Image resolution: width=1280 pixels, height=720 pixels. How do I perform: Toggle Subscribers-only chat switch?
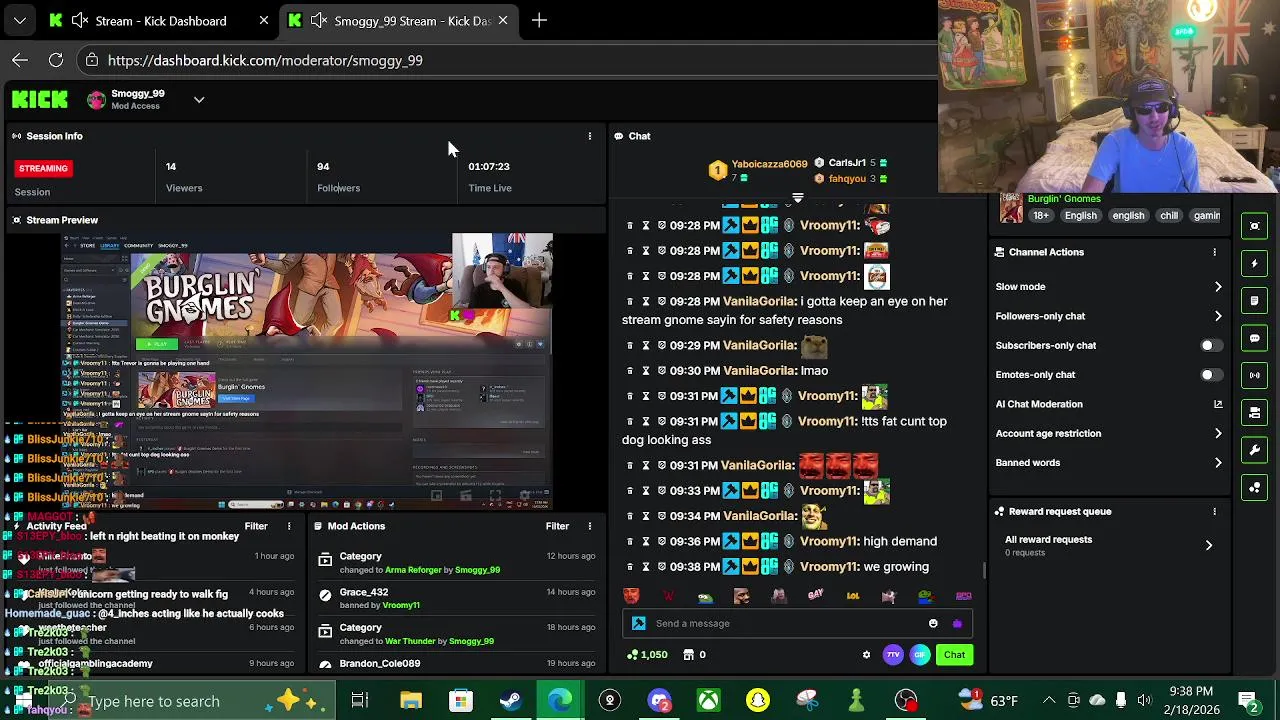(x=1210, y=345)
